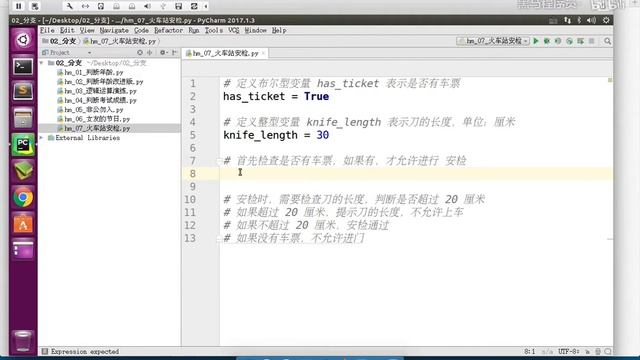The height and width of the screenshot is (360, 640).
Task: Open the Refactor menu
Action: (168, 31)
